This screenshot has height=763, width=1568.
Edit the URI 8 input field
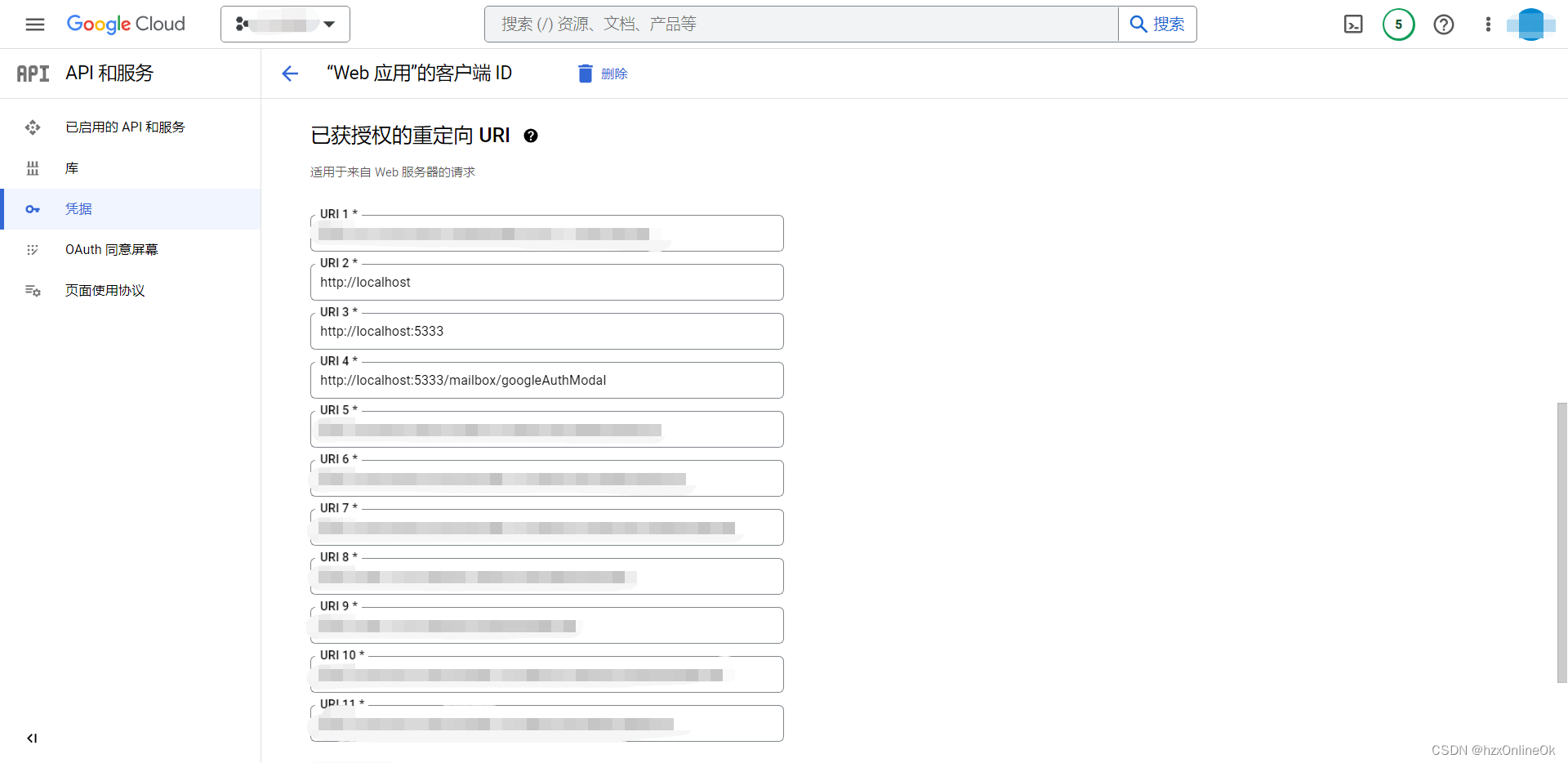(x=547, y=577)
